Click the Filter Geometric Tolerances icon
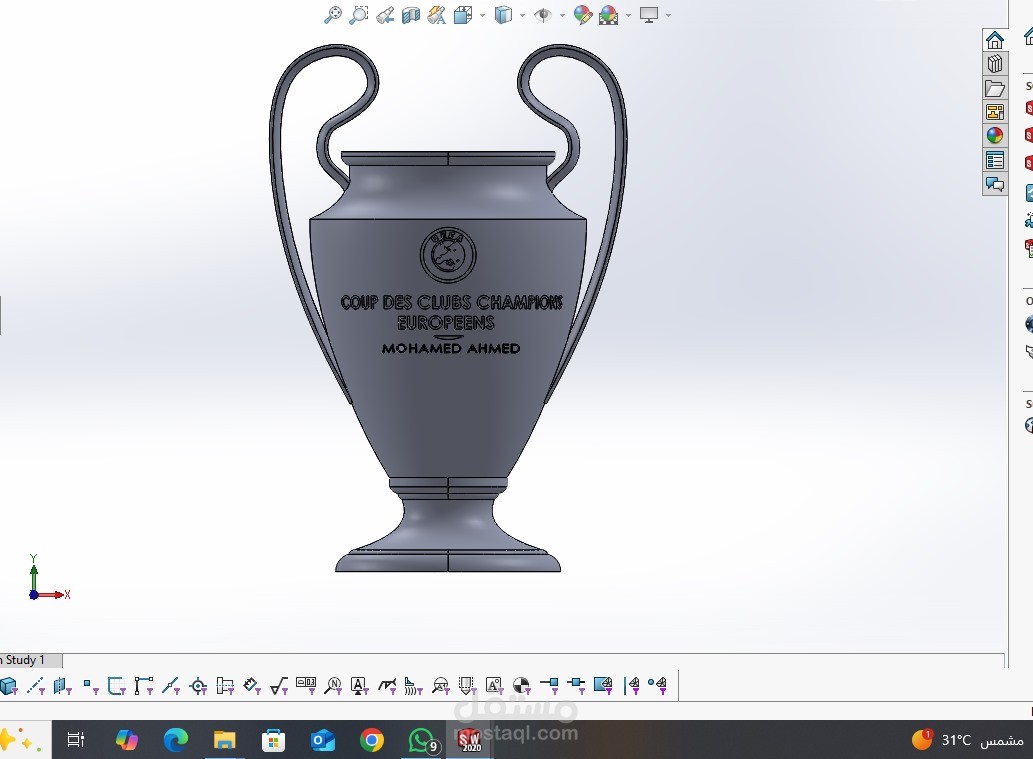Image resolution: width=1033 pixels, height=759 pixels. click(x=306, y=686)
